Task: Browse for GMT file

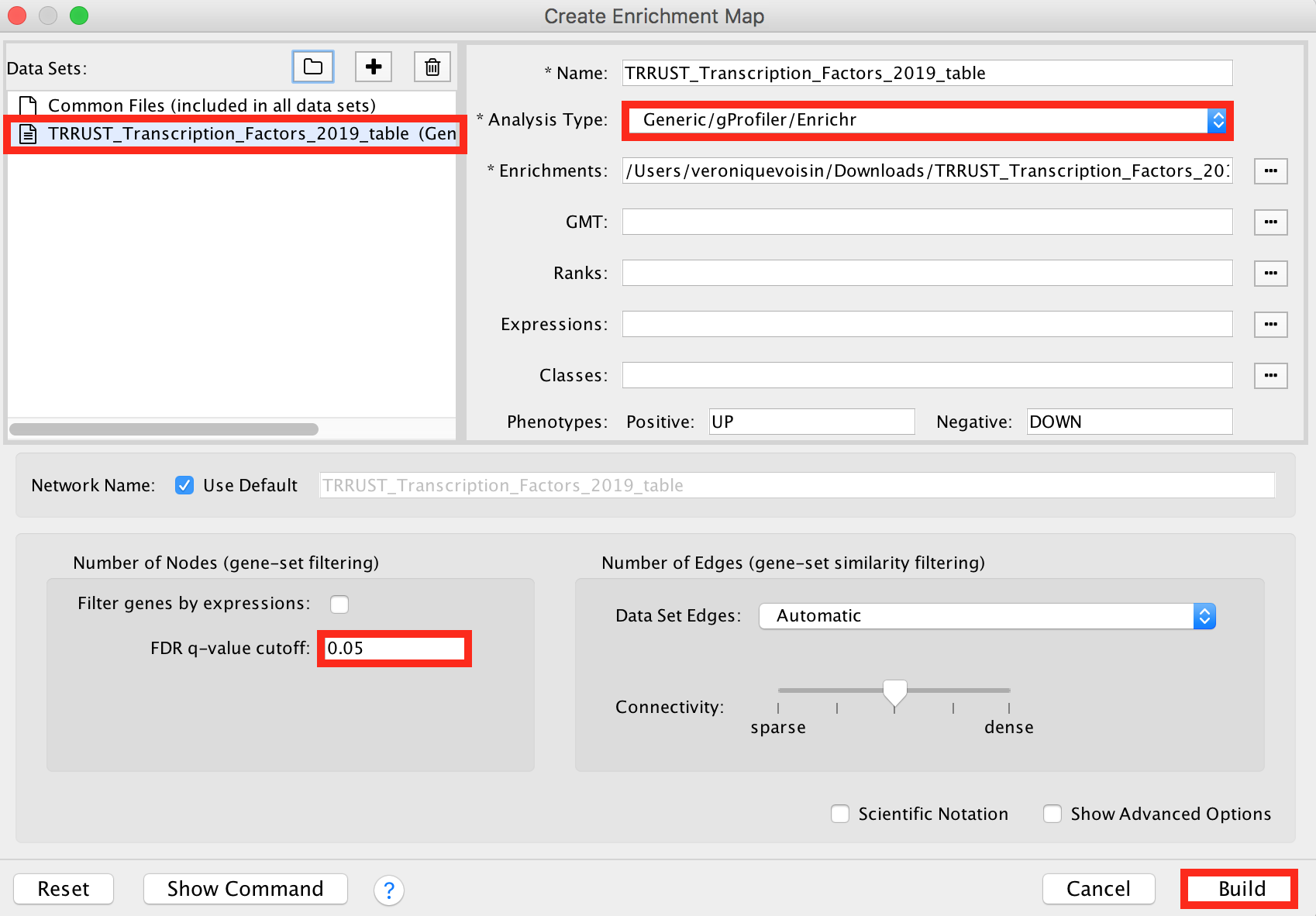Action: click(x=1270, y=222)
